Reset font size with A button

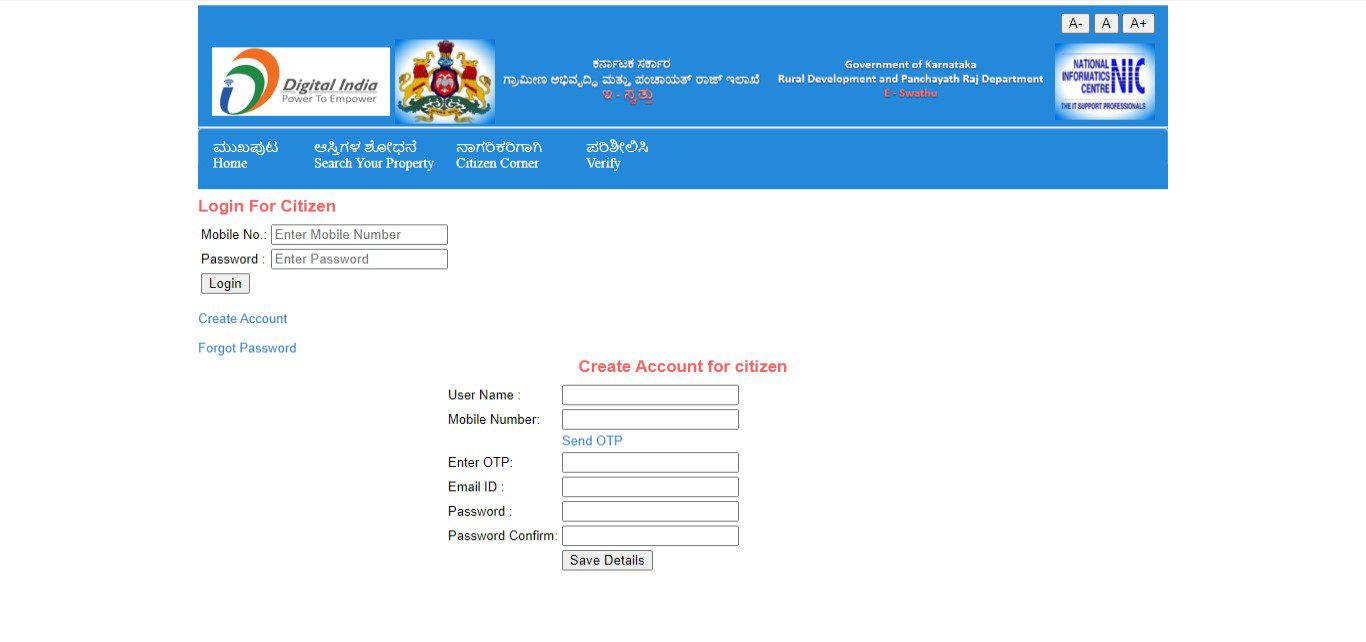(x=1106, y=23)
